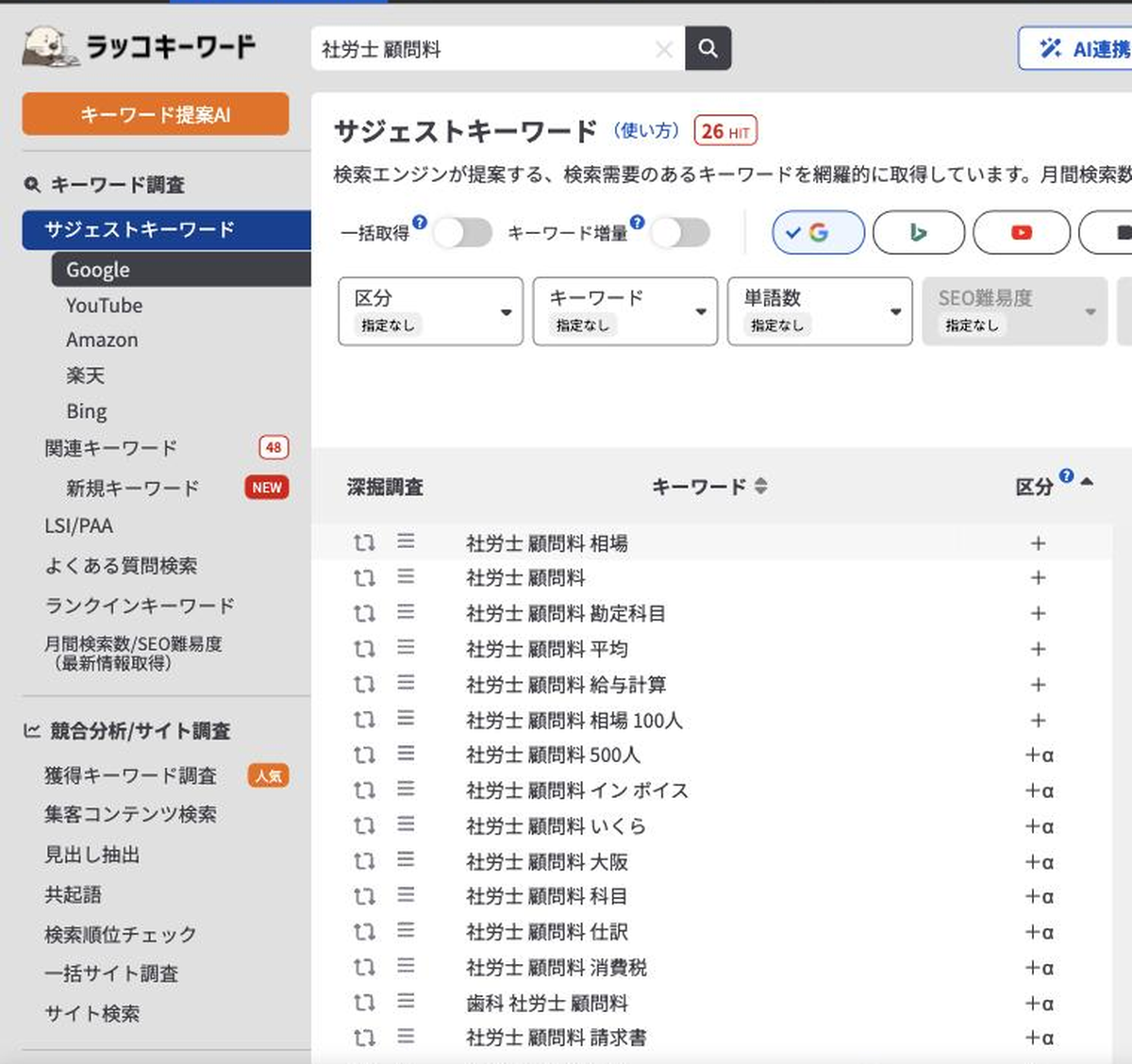The image size is (1132, 1064).
Task: Click the ラッコキーワード otter logo
Action: 139,46
